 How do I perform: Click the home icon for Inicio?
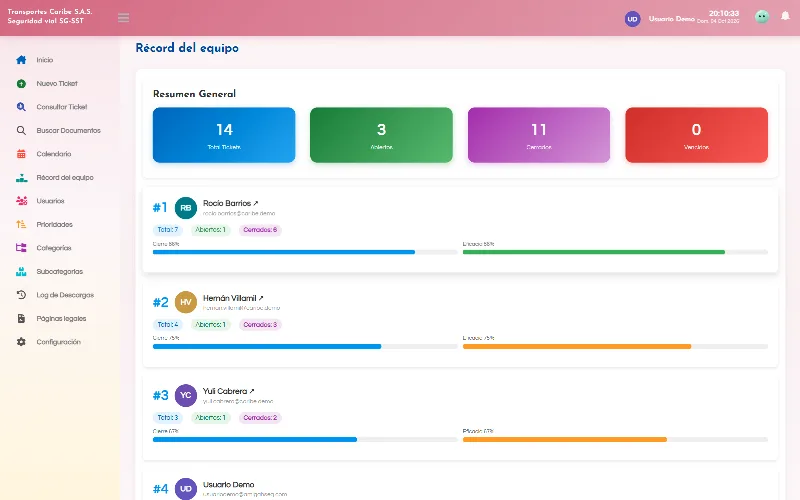pyautogui.click(x=21, y=60)
